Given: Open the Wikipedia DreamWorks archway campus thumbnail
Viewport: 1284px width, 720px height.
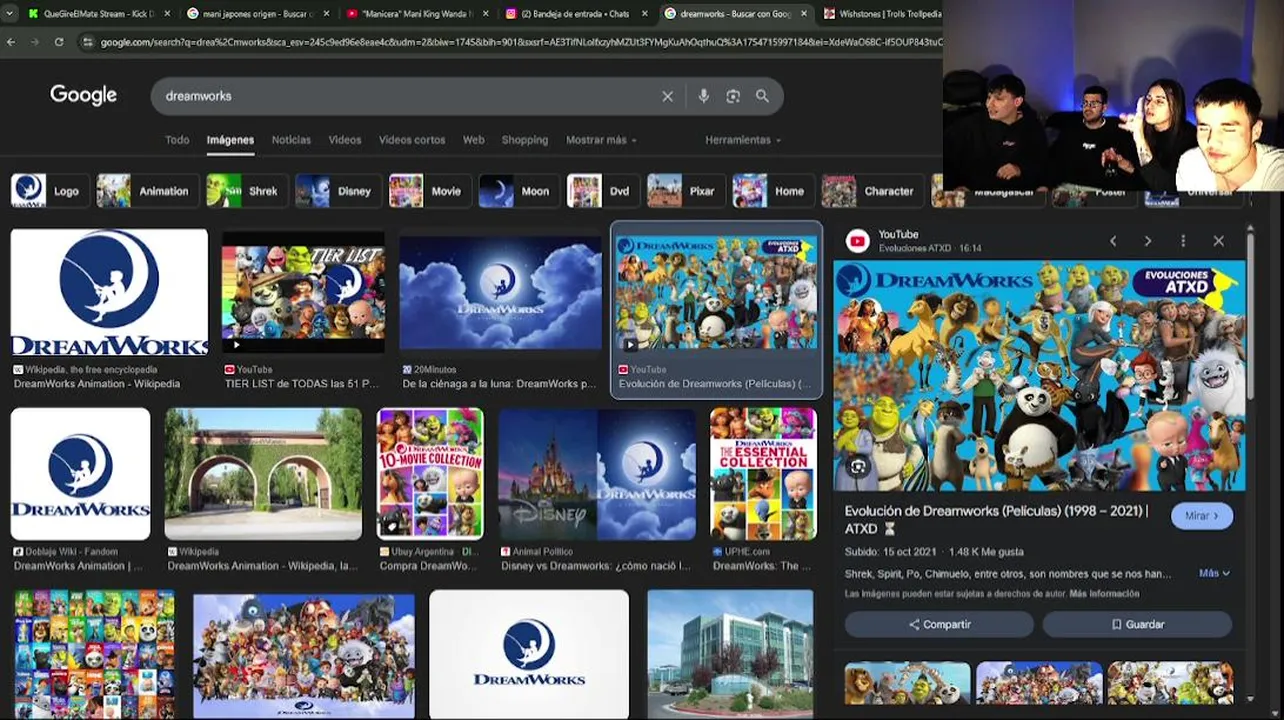Looking at the screenshot, I should 263,474.
